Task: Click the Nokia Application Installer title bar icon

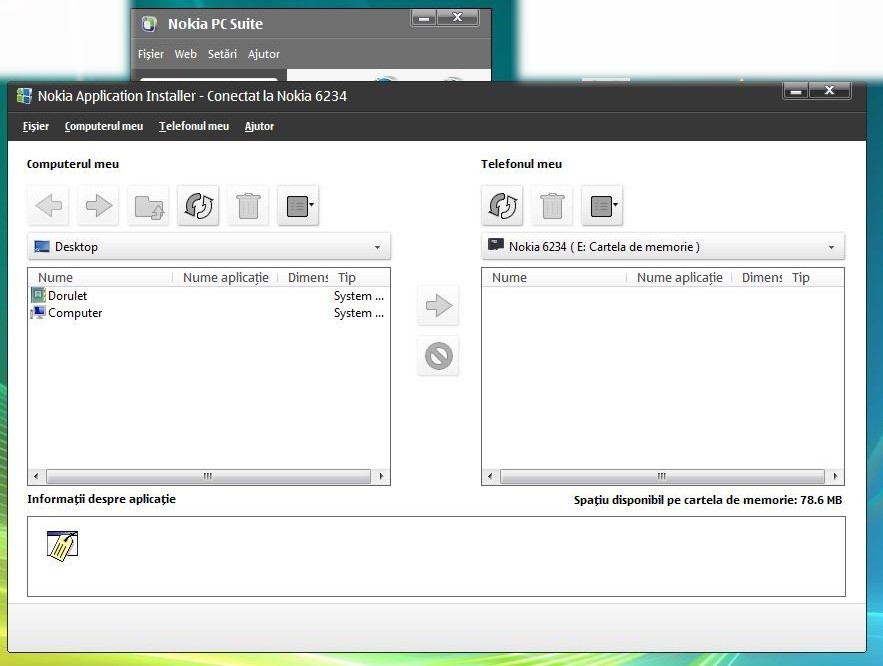Action: tap(24, 96)
